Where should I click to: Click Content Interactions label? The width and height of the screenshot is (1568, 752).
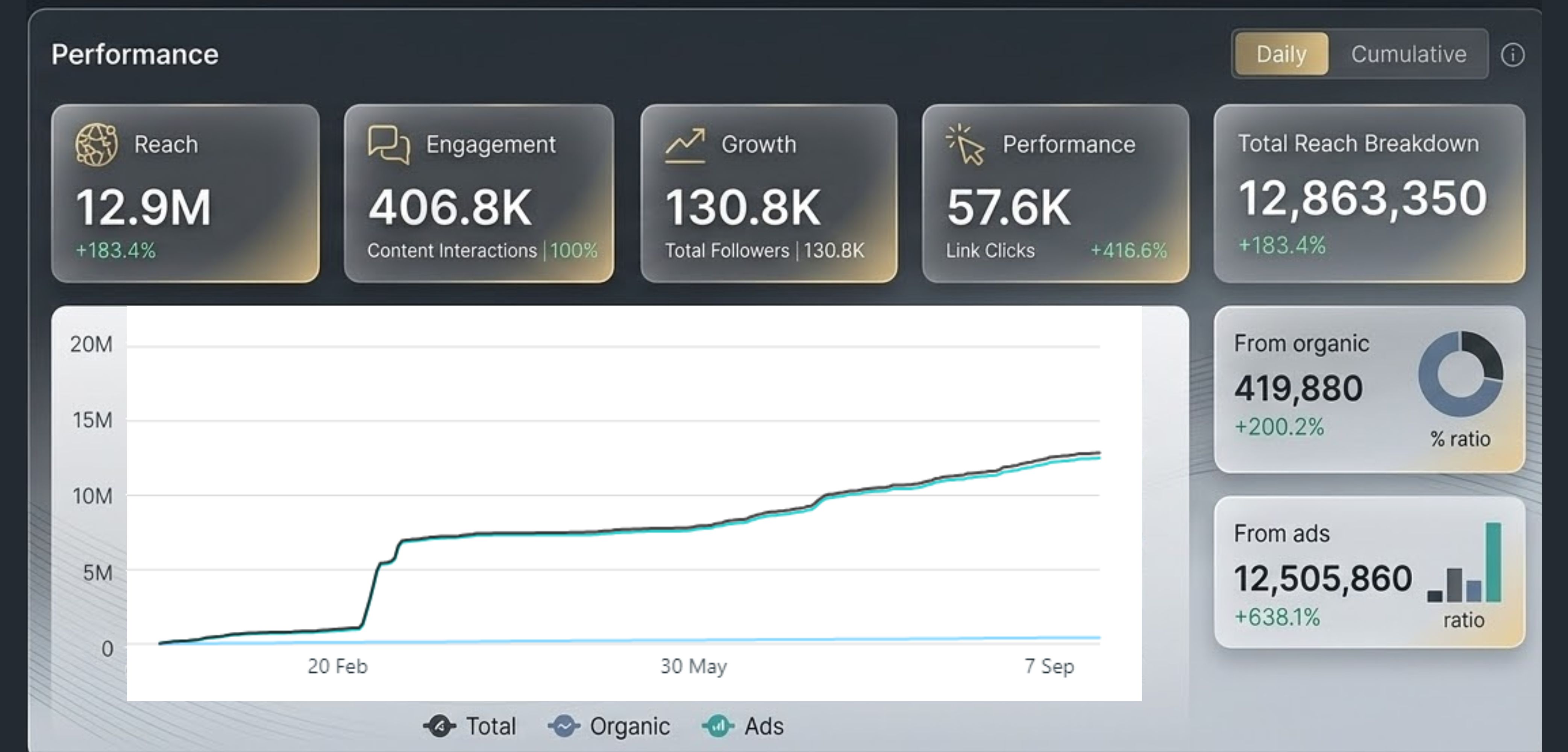click(452, 250)
